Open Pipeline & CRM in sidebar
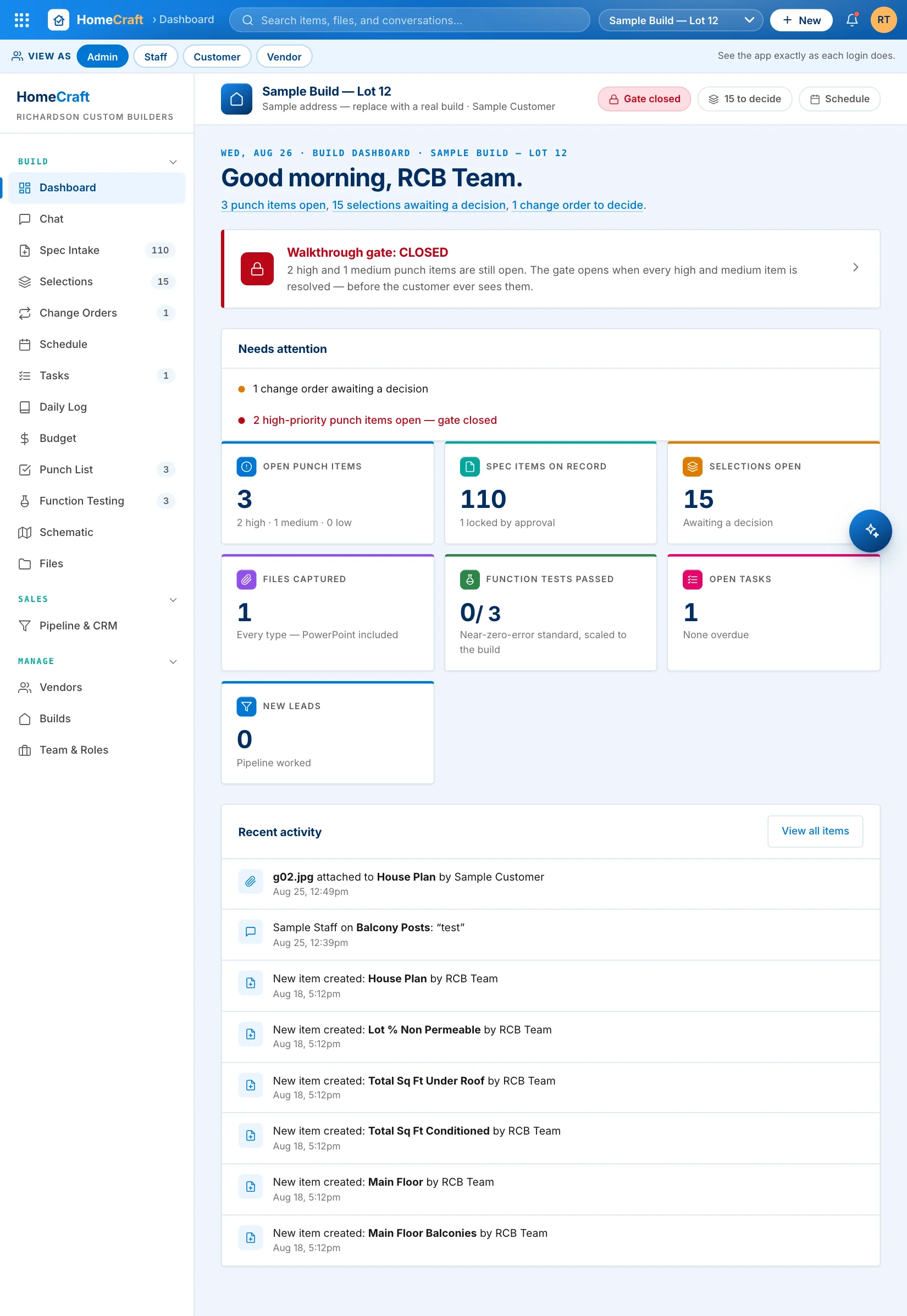Screen dimensions: 907x1316 coord(97,626)
